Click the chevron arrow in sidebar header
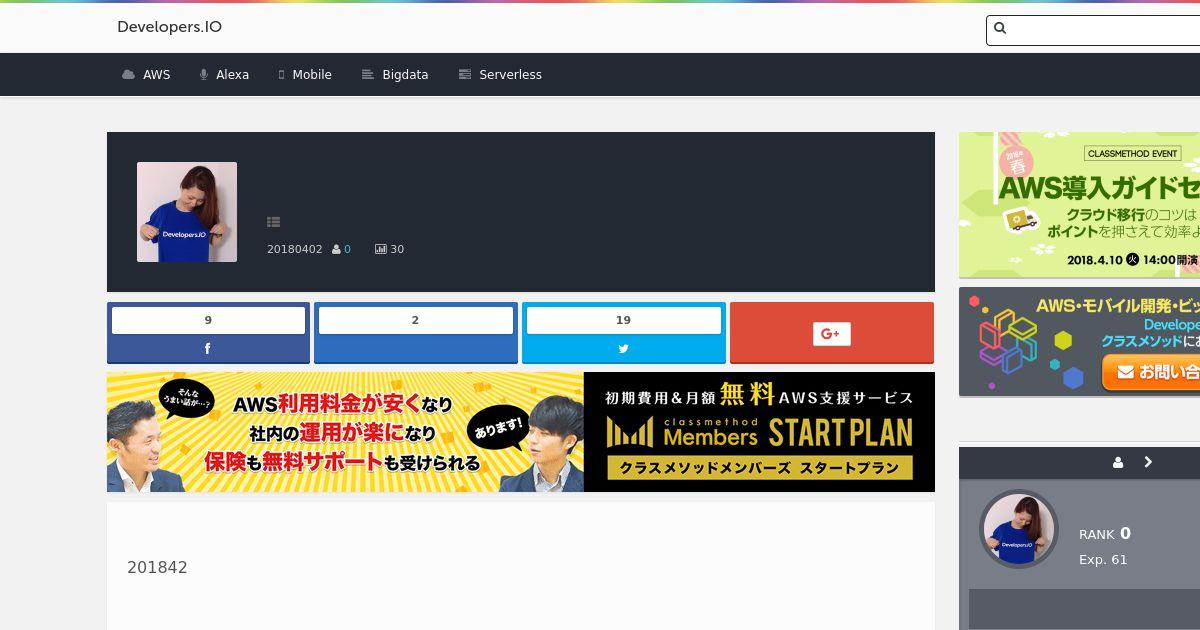The width and height of the screenshot is (1200, 630). click(1148, 462)
